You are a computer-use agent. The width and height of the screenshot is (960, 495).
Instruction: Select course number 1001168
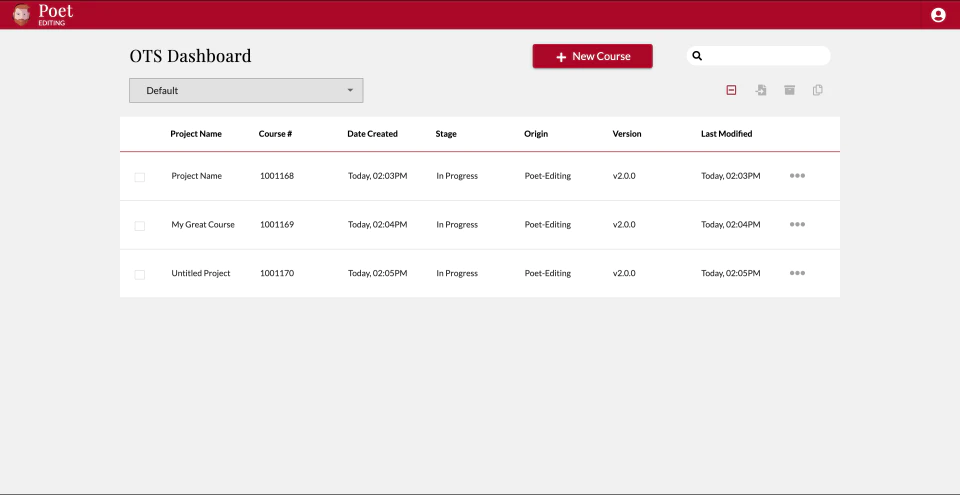[277, 176]
